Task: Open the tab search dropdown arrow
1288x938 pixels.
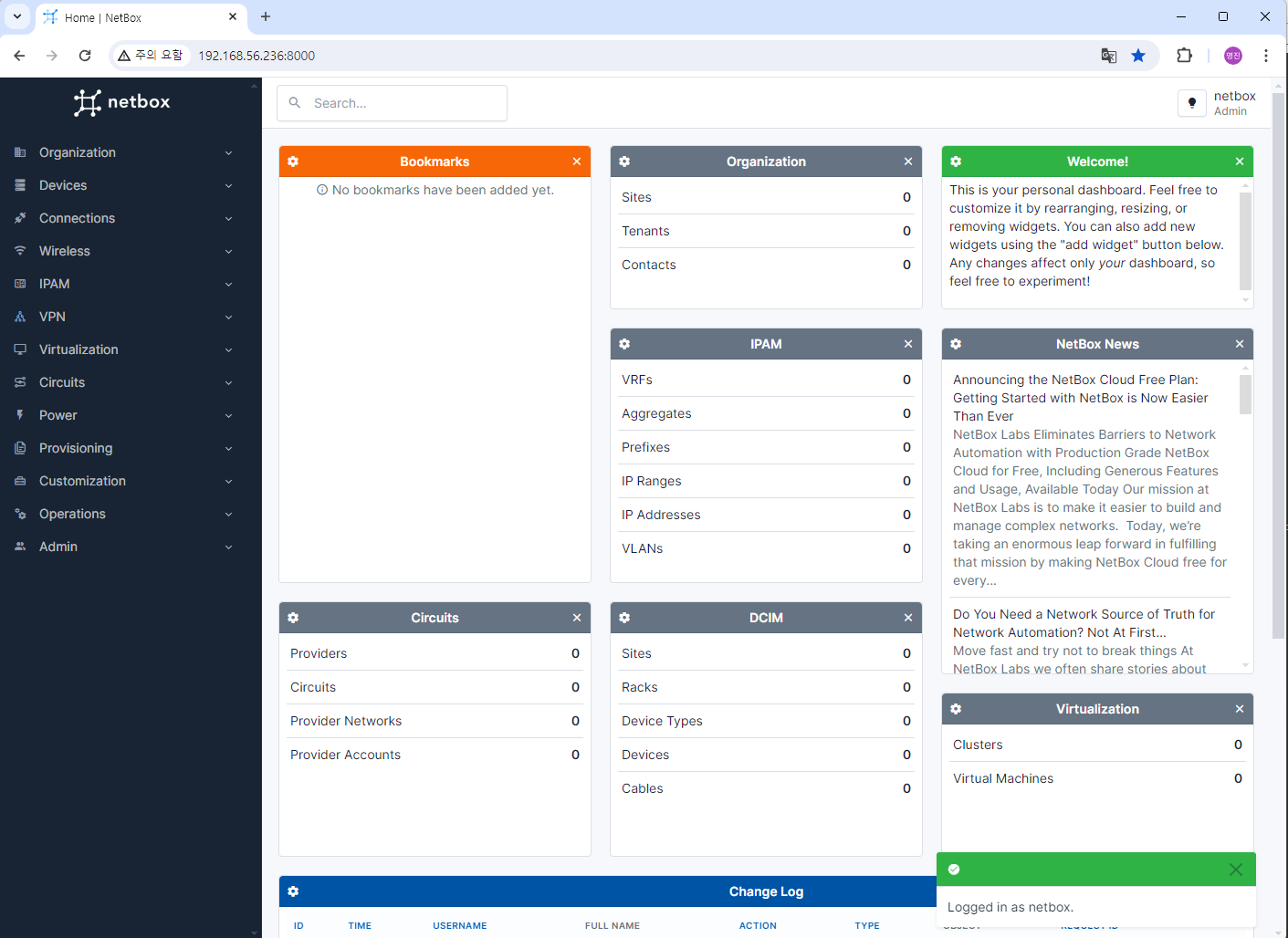Action: (16, 16)
